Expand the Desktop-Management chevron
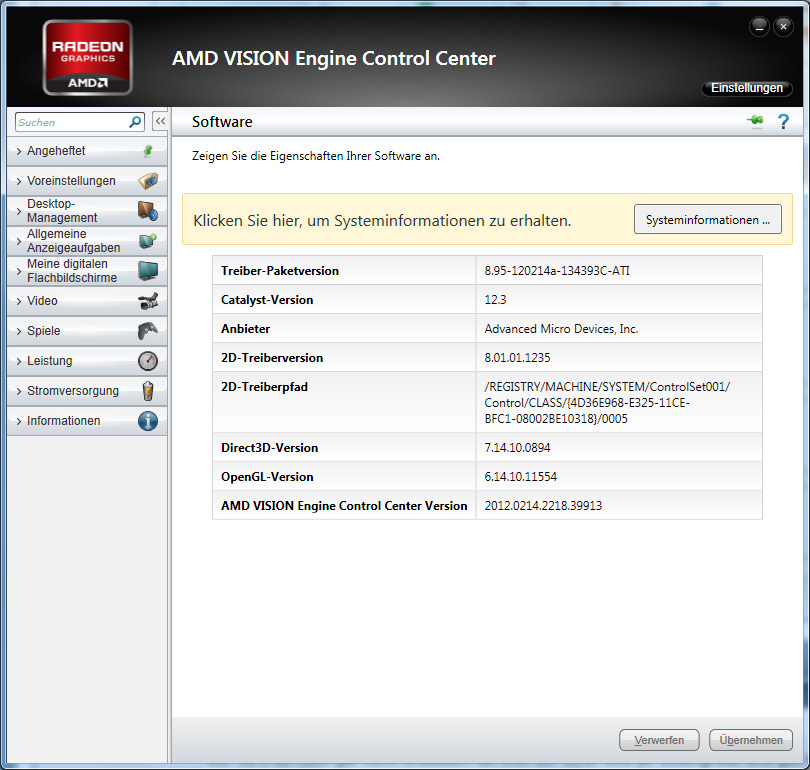The image size is (810, 770). [19, 211]
